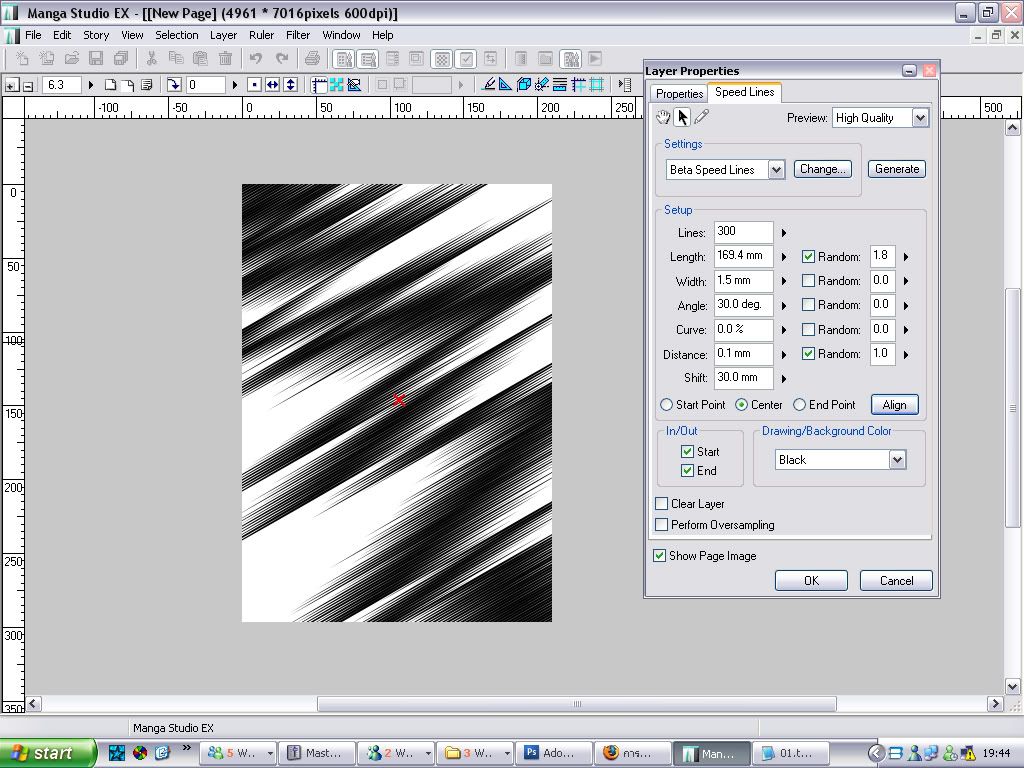1024x768 pixels.
Task: Click the blue triangle ruler snap icon
Action: tap(505, 84)
